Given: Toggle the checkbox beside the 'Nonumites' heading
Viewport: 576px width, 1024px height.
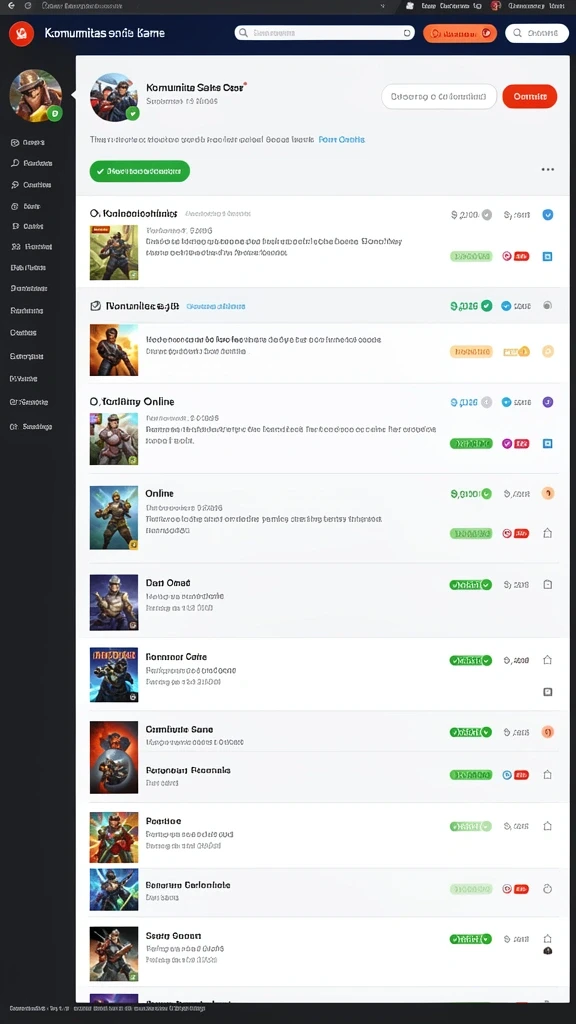Looking at the screenshot, I should [x=95, y=305].
